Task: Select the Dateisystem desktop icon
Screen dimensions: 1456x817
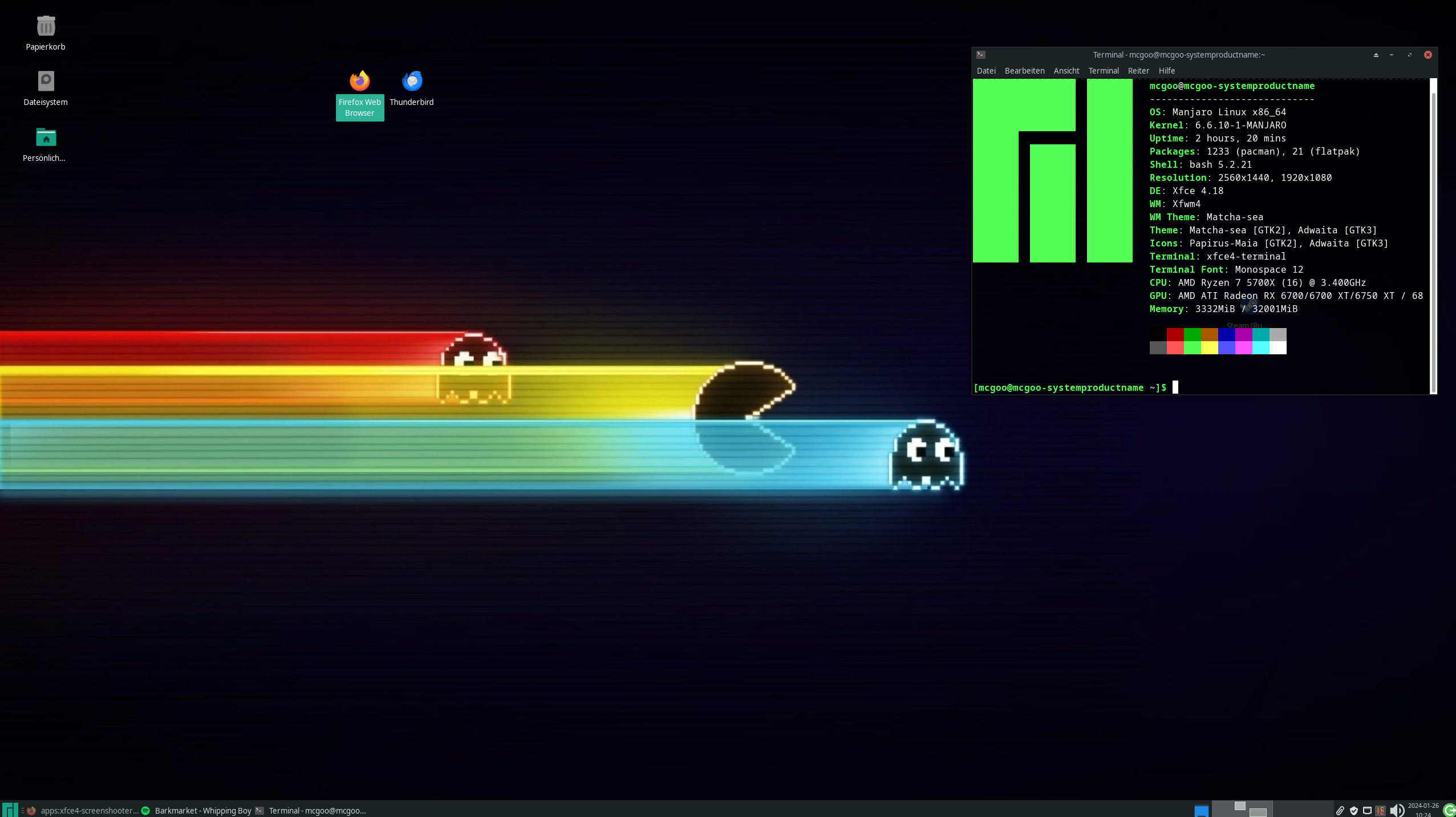Action: point(46,82)
